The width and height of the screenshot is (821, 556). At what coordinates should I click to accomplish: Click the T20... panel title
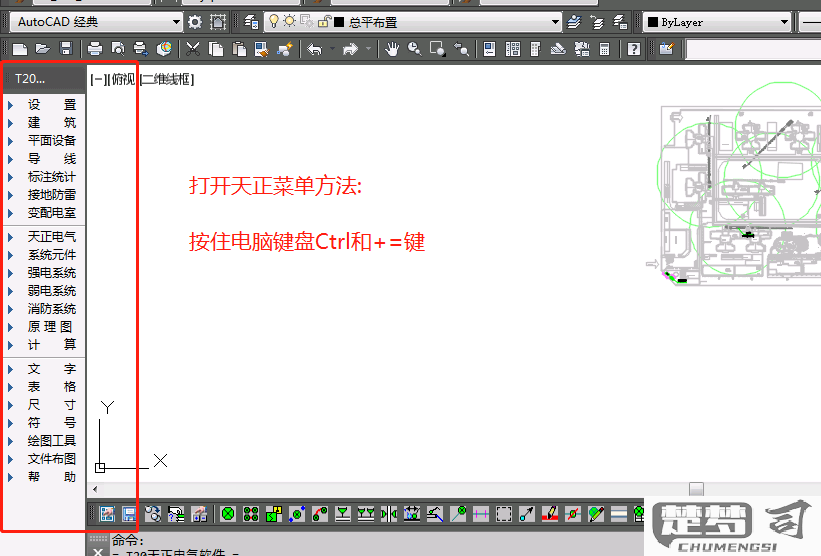coord(30,79)
